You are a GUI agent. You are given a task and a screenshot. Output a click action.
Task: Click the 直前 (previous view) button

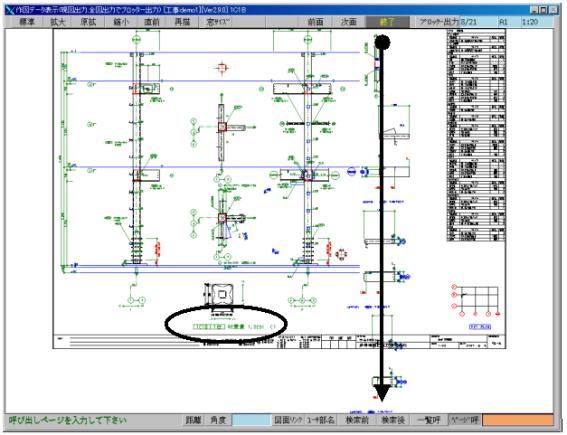point(152,22)
